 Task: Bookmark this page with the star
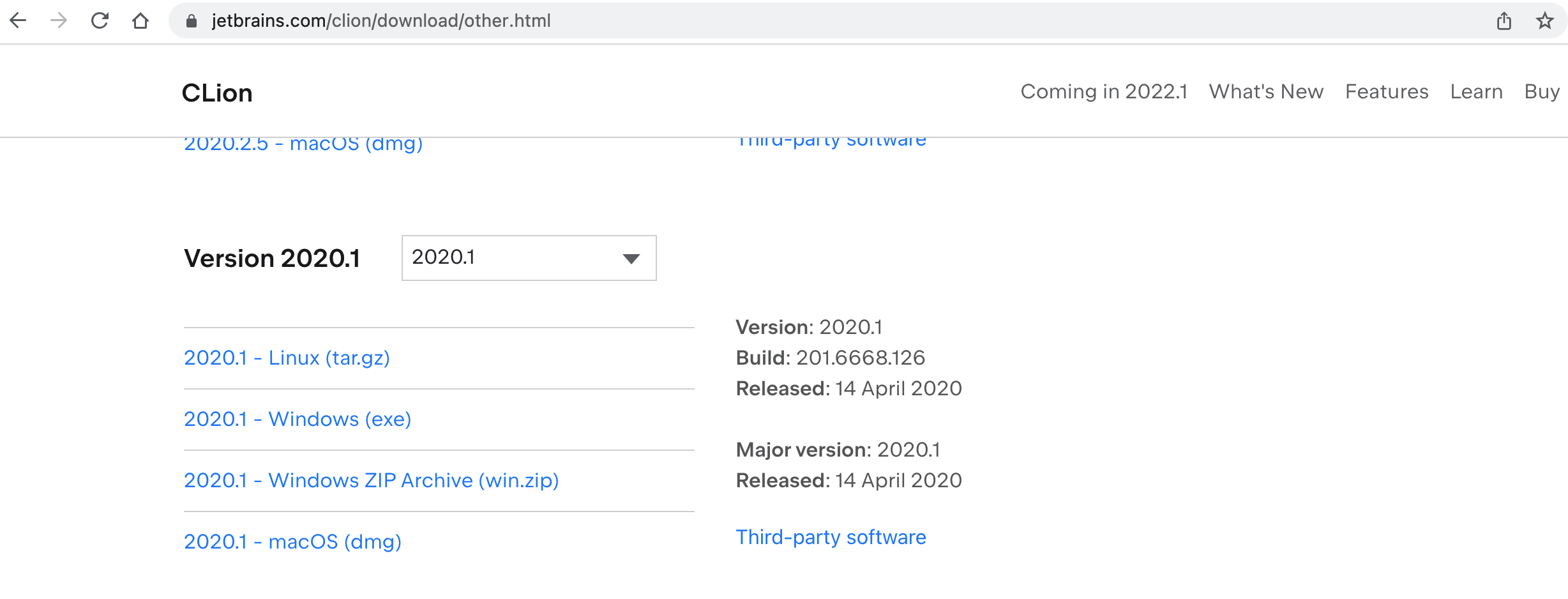click(x=1545, y=21)
